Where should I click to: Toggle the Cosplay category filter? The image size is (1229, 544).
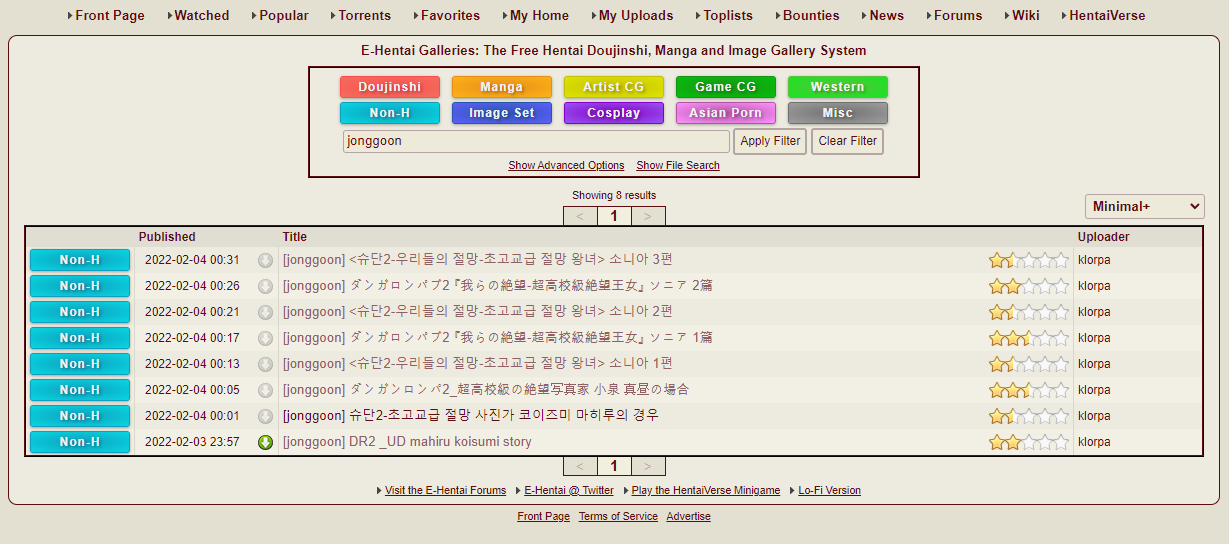click(x=614, y=113)
